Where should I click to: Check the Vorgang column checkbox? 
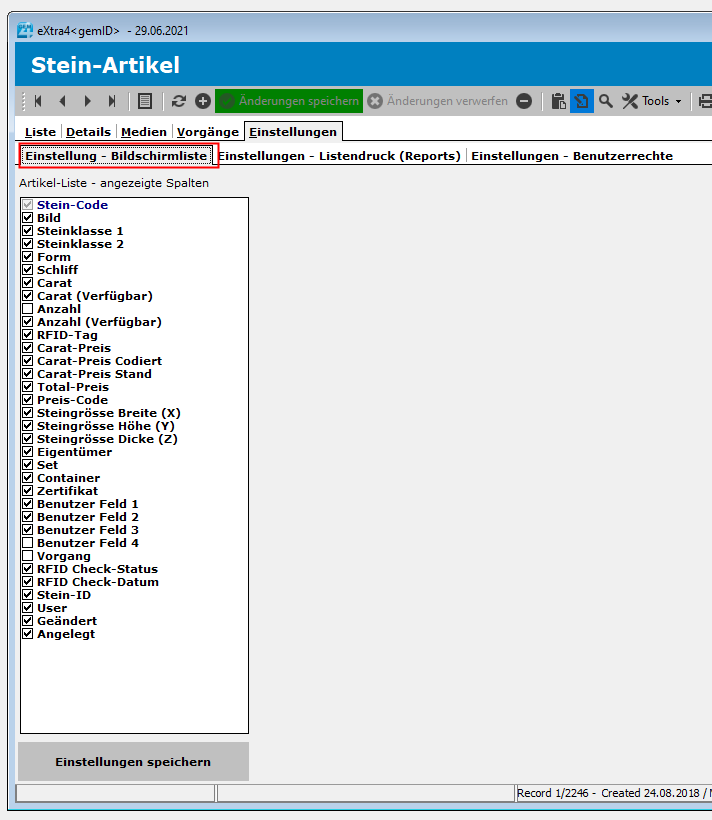point(28,556)
